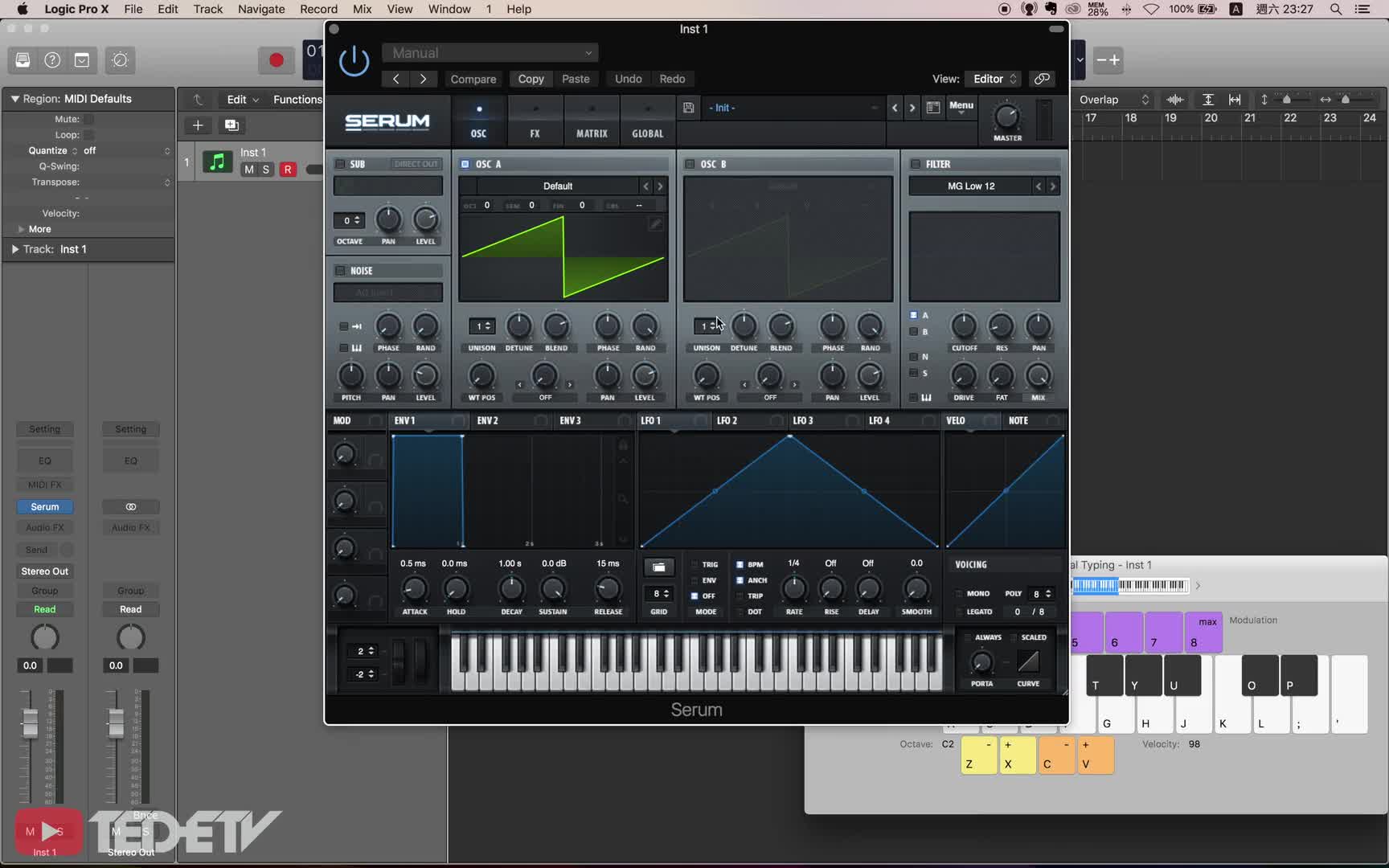Image resolution: width=1389 pixels, height=868 pixels.
Task: Click the Serum instrument slot button
Action: pyautogui.click(x=45, y=506)
